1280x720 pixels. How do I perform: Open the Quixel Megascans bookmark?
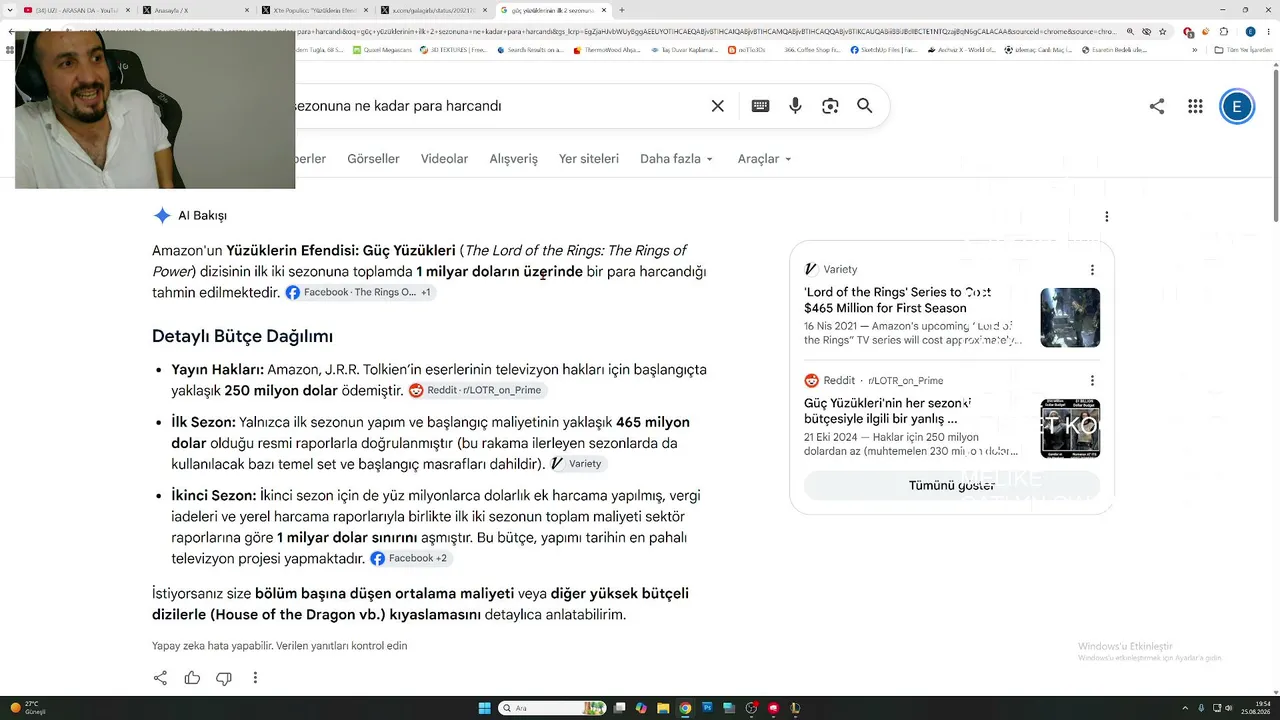tap(382, 49)
